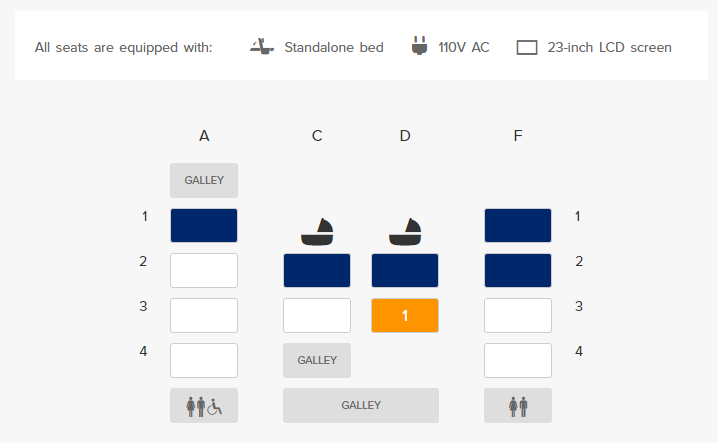718x443 pixels.
Task: Choose empty seat 4A
Action: (204, 361)
